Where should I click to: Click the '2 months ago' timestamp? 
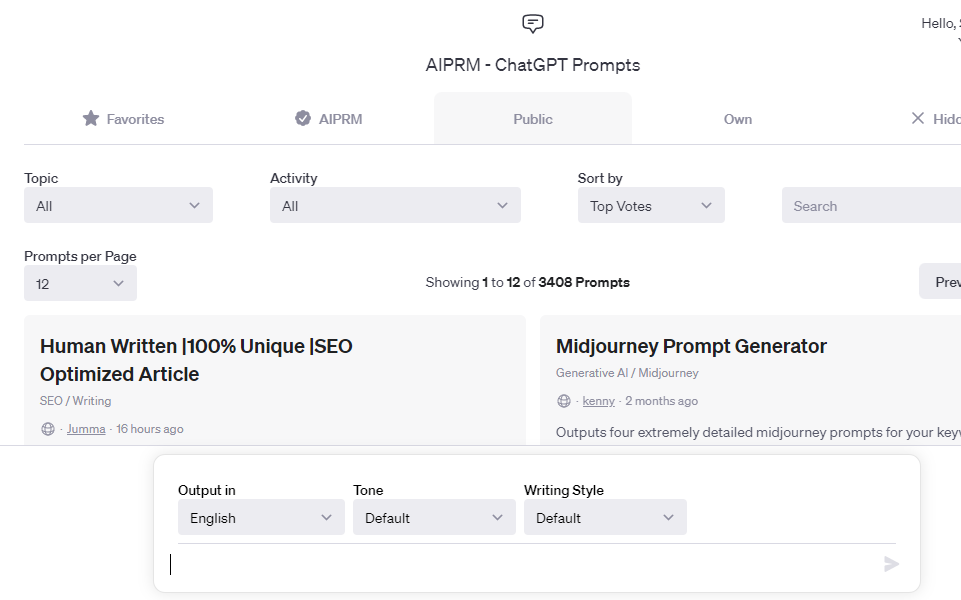click(661, 401)
